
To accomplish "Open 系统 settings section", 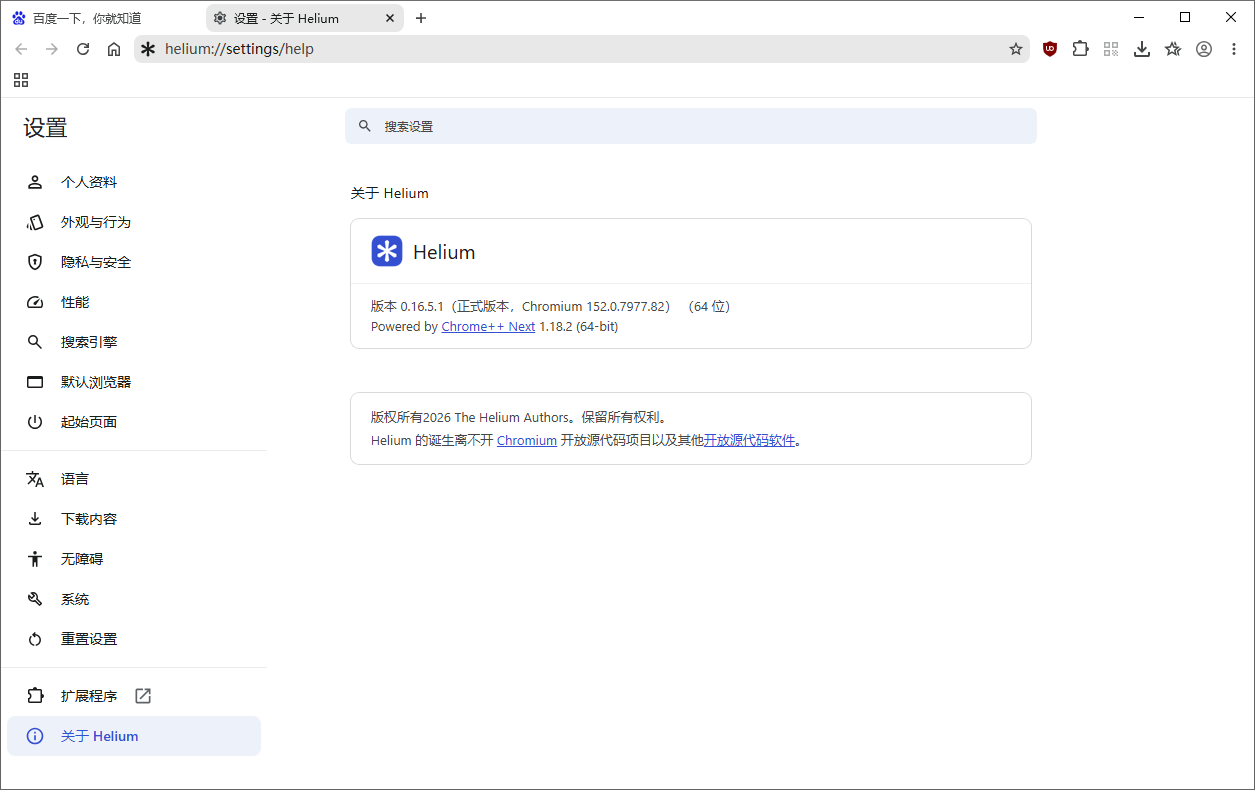I will [x=133, y=599].
